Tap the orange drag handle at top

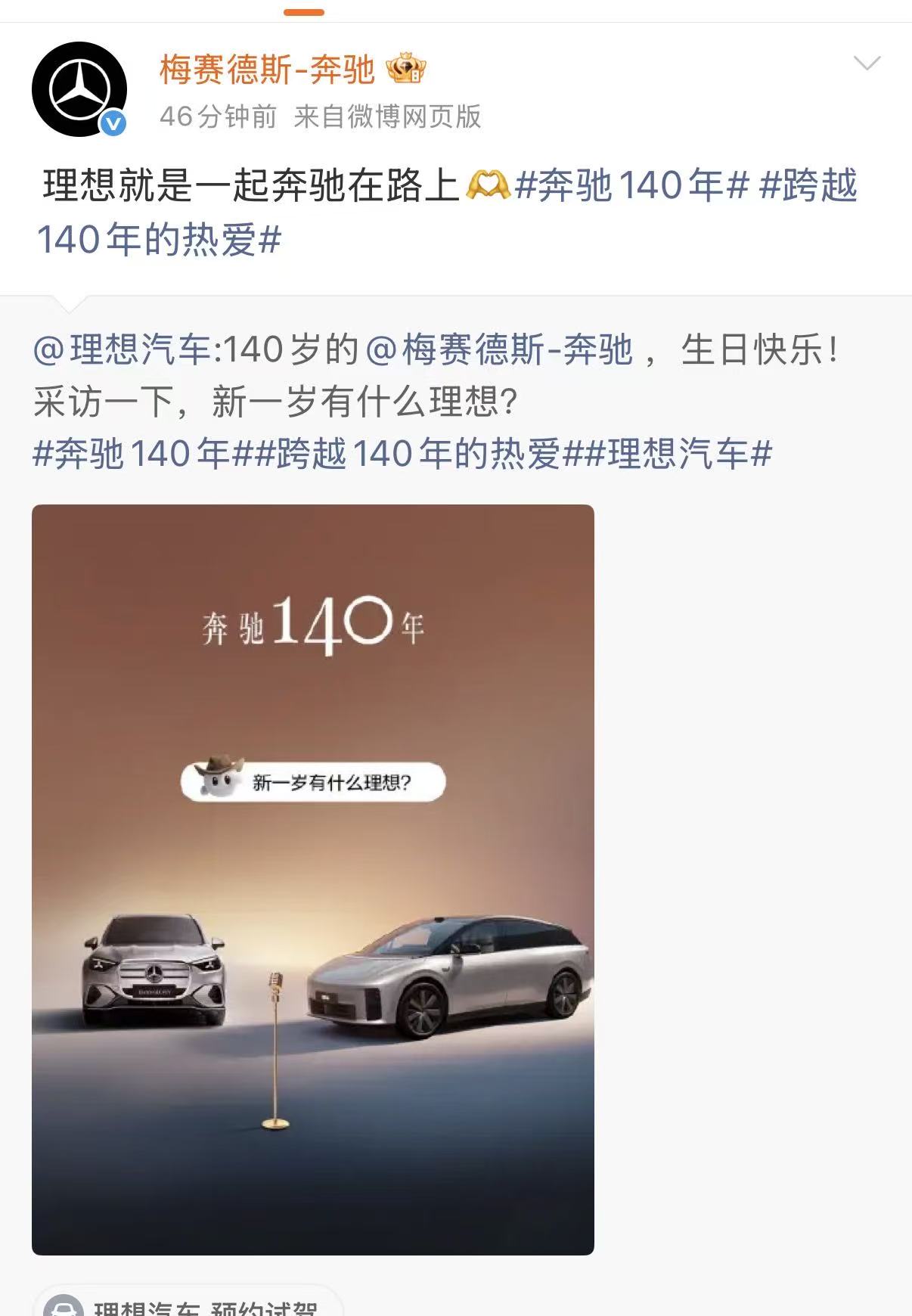(304, 12)
